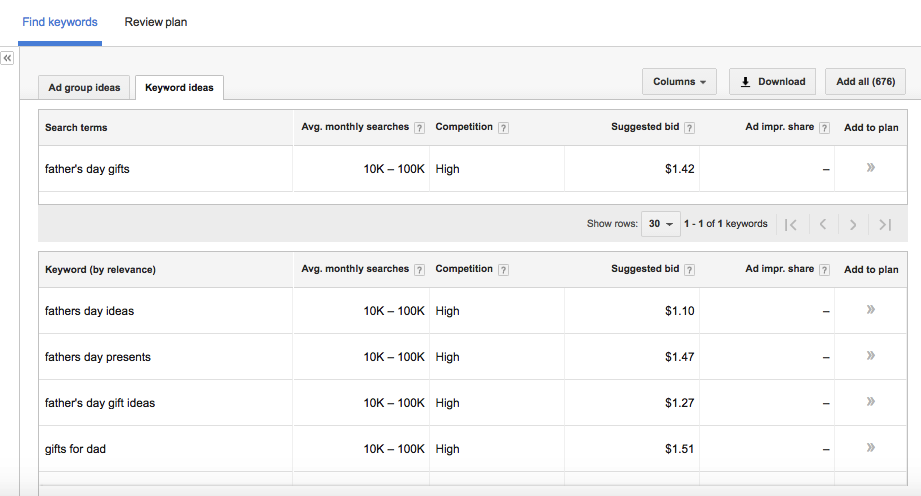Add 'fathers day presents' to plan
The image size is (921, 496).
point(871,356)
